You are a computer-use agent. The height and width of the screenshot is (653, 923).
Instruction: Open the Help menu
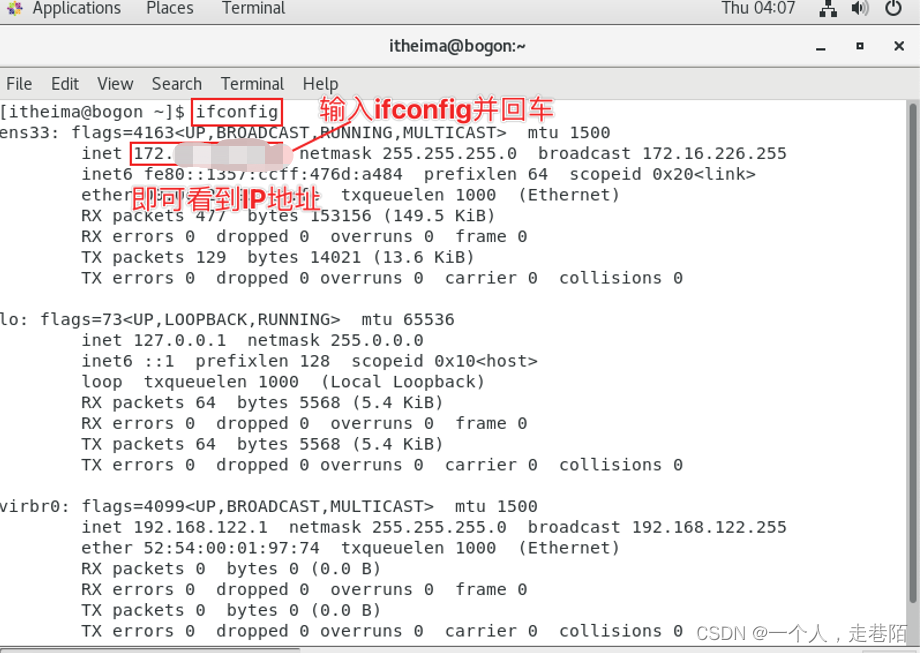[320, 84]
